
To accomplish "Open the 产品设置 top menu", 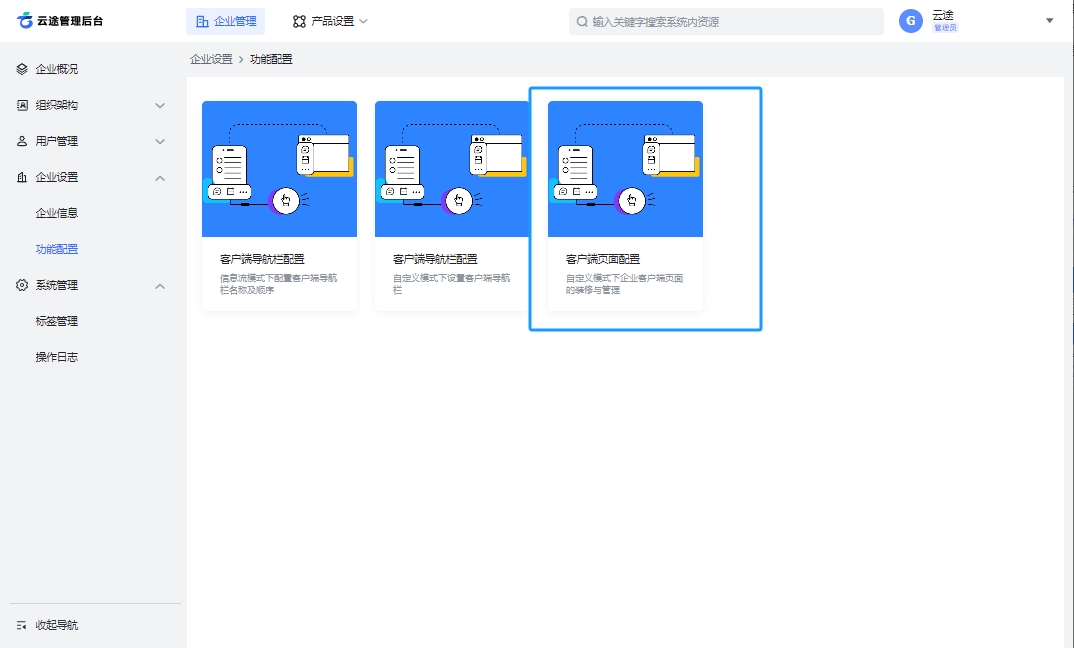I will pos(330,22).
